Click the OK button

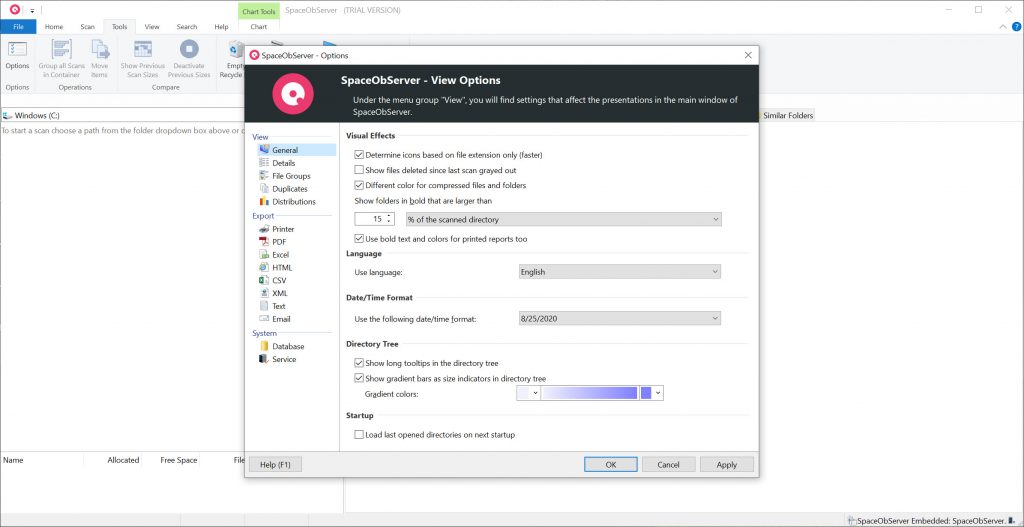coord(611,465)
